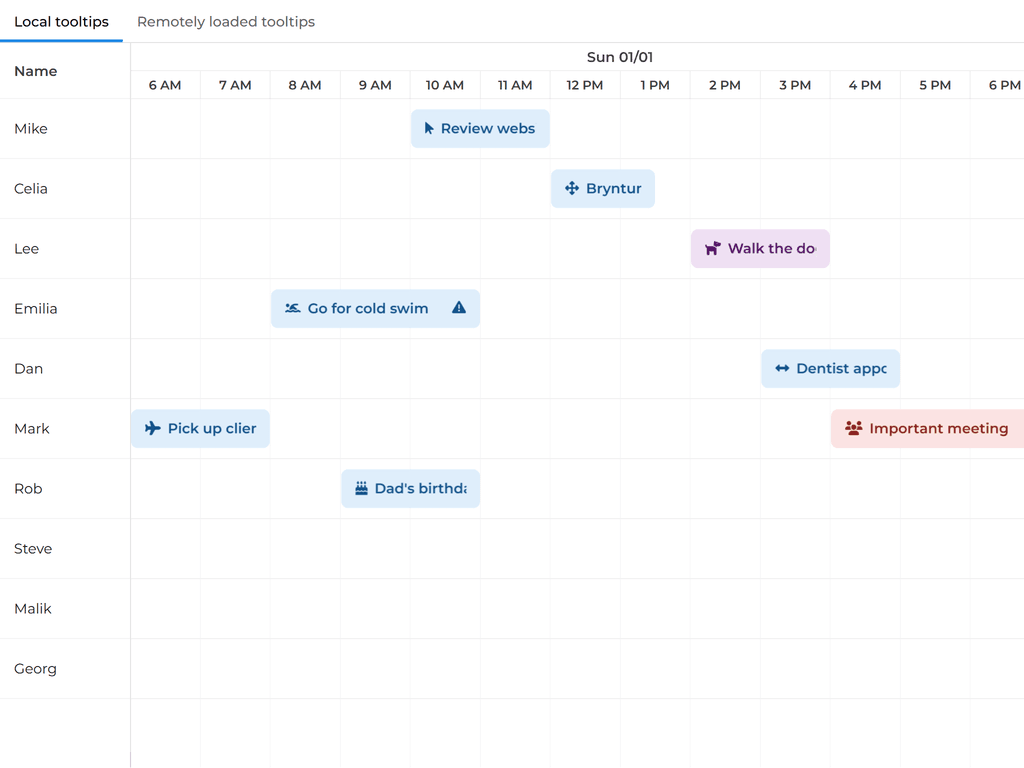Screen dimensions: 1024x768
Task: Open the Important meeting event text
Action: (x=938, y=429)
